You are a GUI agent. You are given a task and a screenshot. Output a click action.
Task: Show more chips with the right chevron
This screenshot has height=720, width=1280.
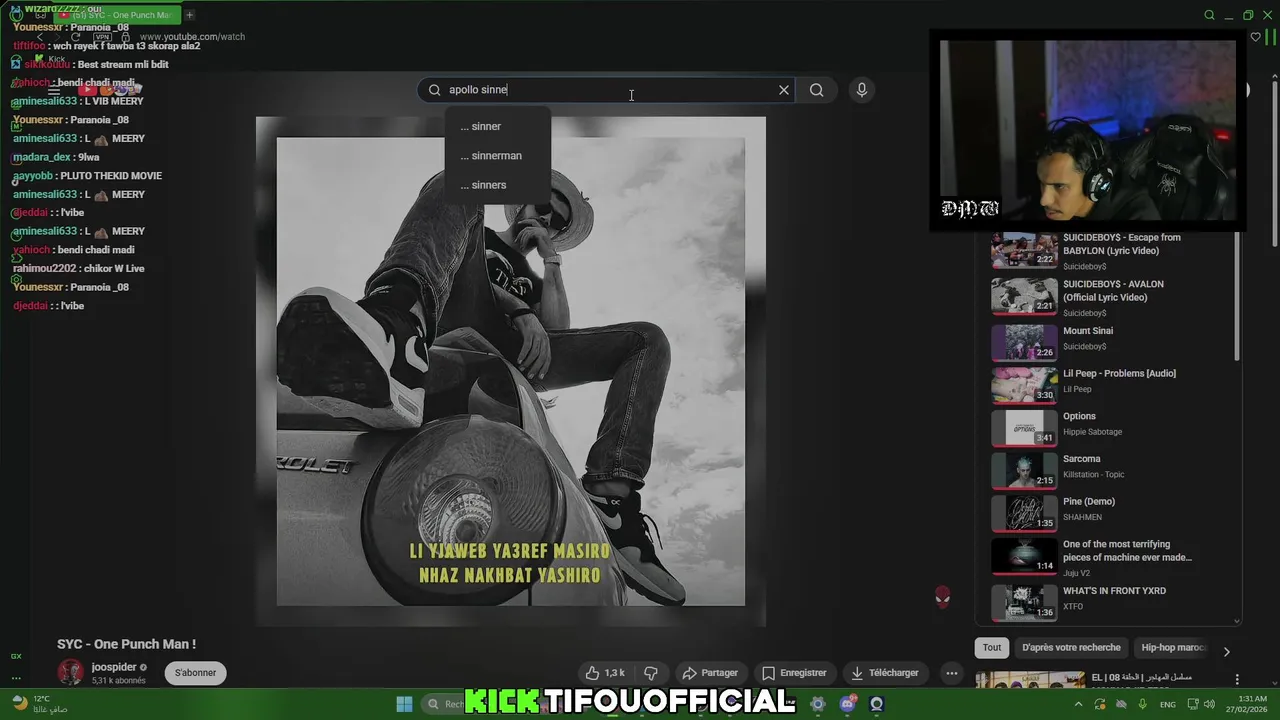point(1226,652)
